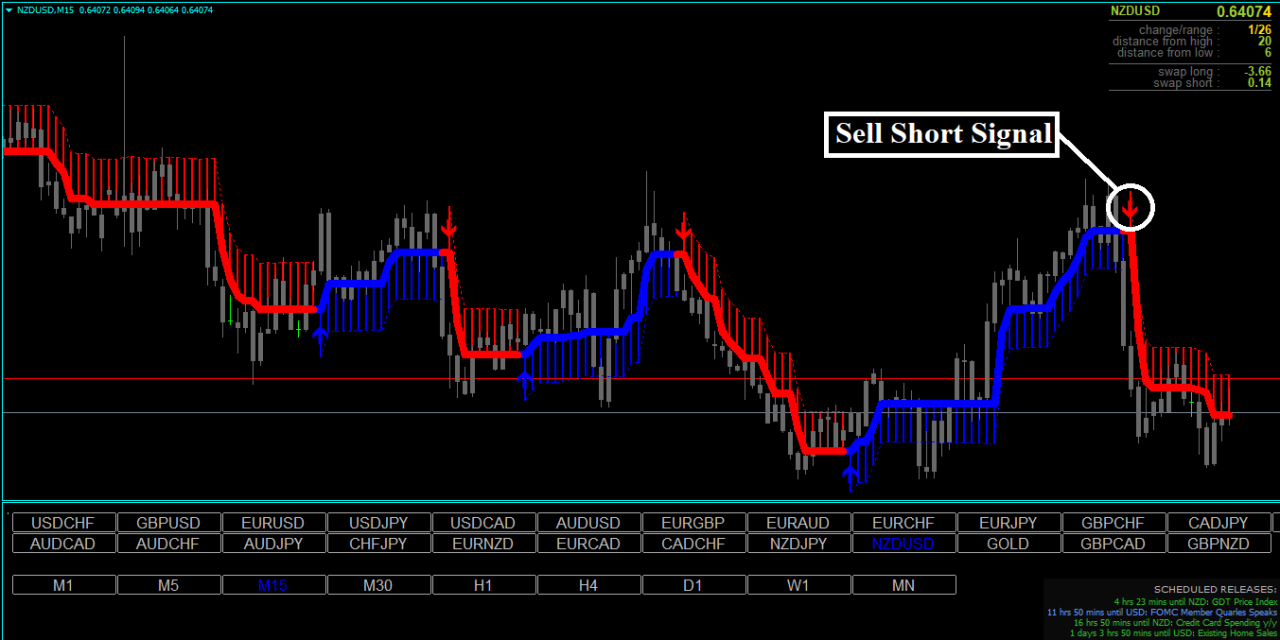Viewport: 1280px width, 640px height.
Task: Switch to the EURGBP symbol
Action: (x=694, y=523)
